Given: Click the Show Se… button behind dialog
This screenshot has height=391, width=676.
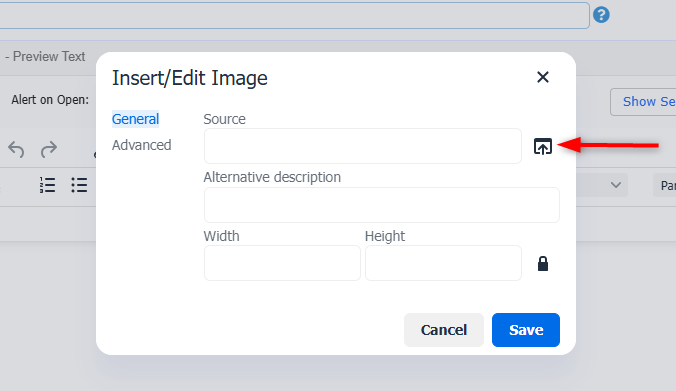Looking at the screenshot, I should (x=643, y=102).
